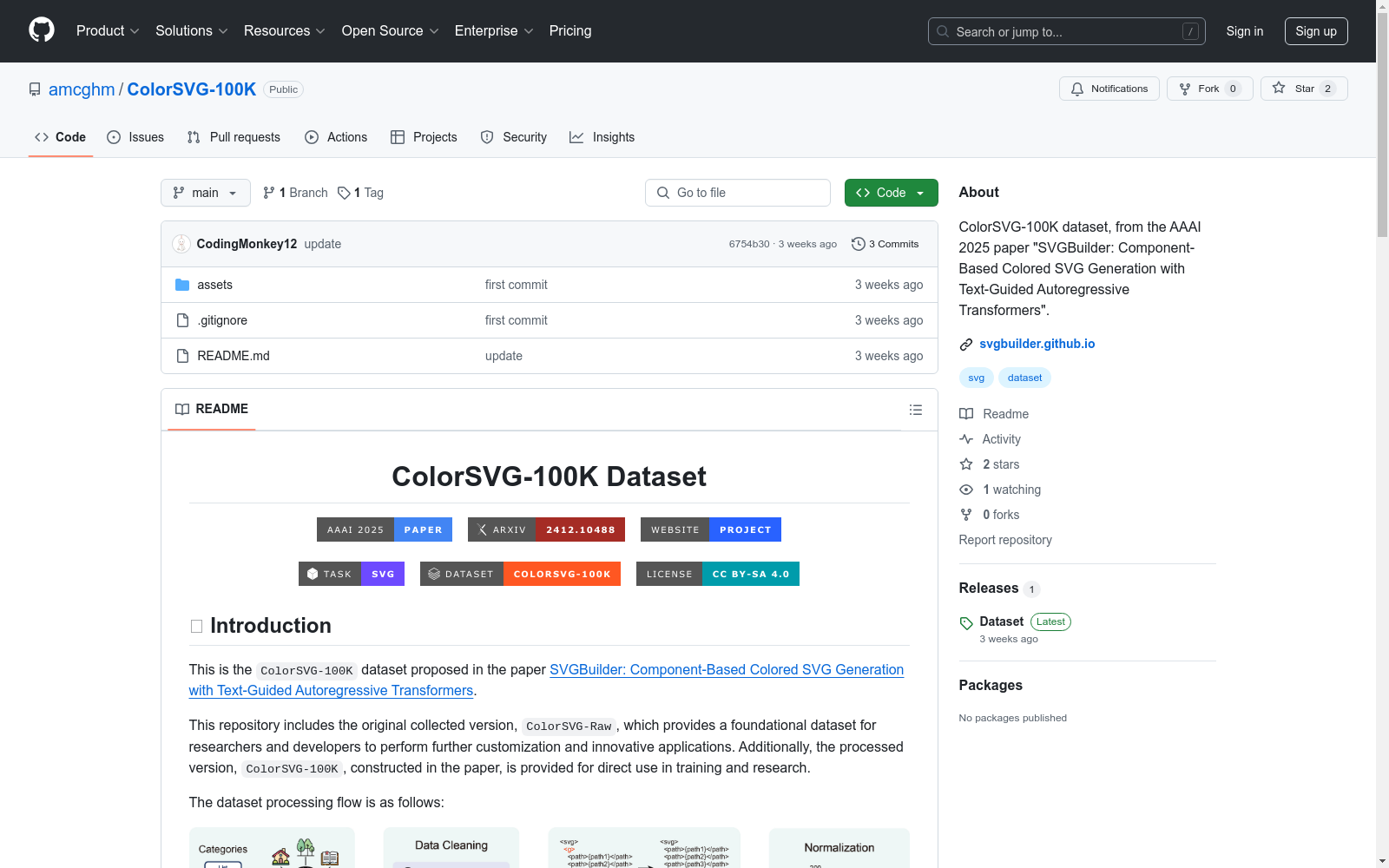Open the assets folder

214,285
